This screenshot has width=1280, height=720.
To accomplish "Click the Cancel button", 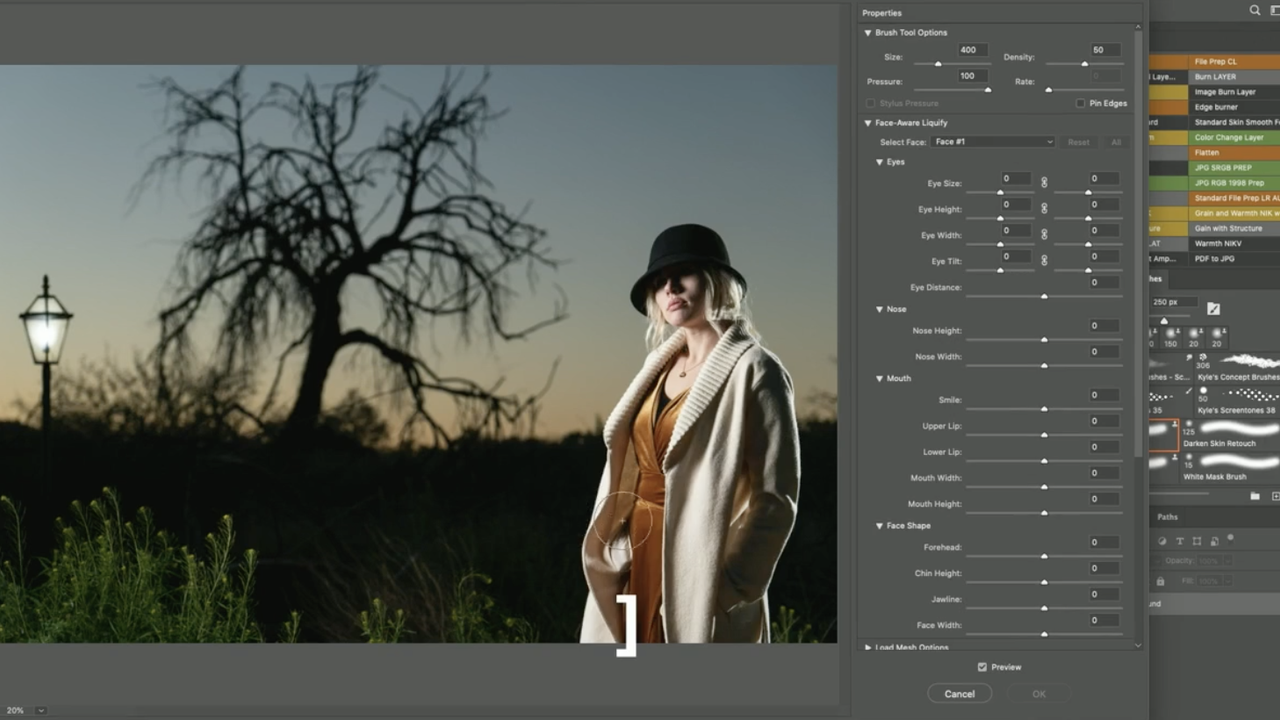I will tap(959, 693).
